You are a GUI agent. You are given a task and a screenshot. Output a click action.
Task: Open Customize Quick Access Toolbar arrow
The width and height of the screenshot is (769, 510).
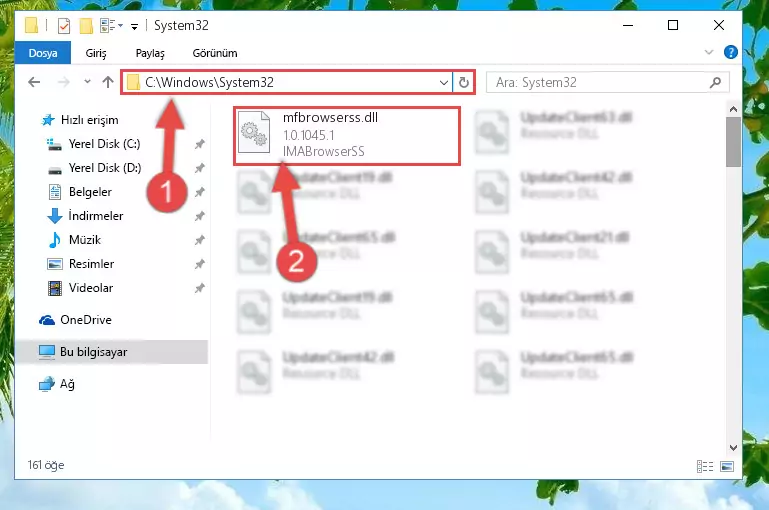pyautogui.click(x=134, y=26)
